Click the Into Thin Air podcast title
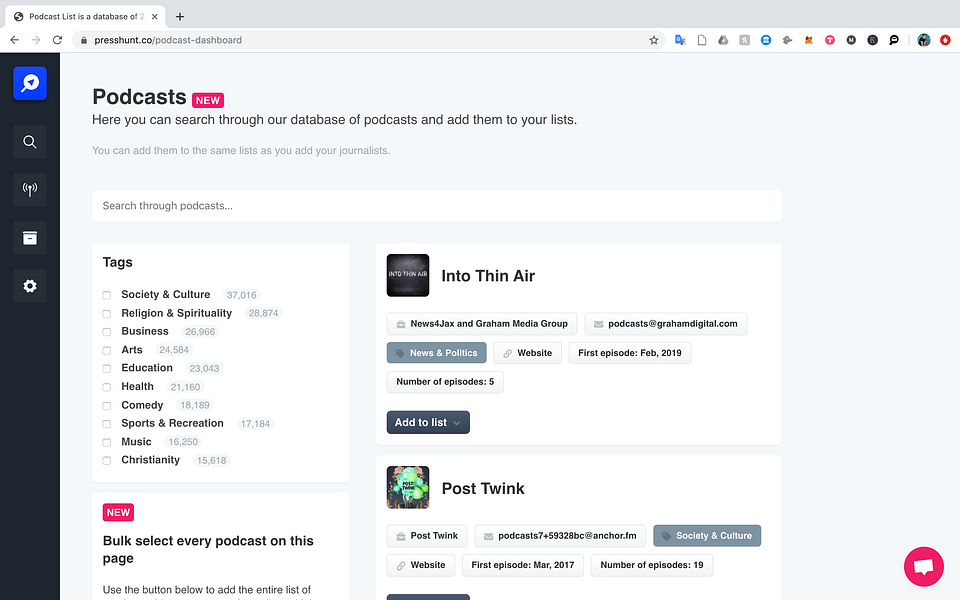The height and width of the screenshot is (600, 960). (488, 276)
